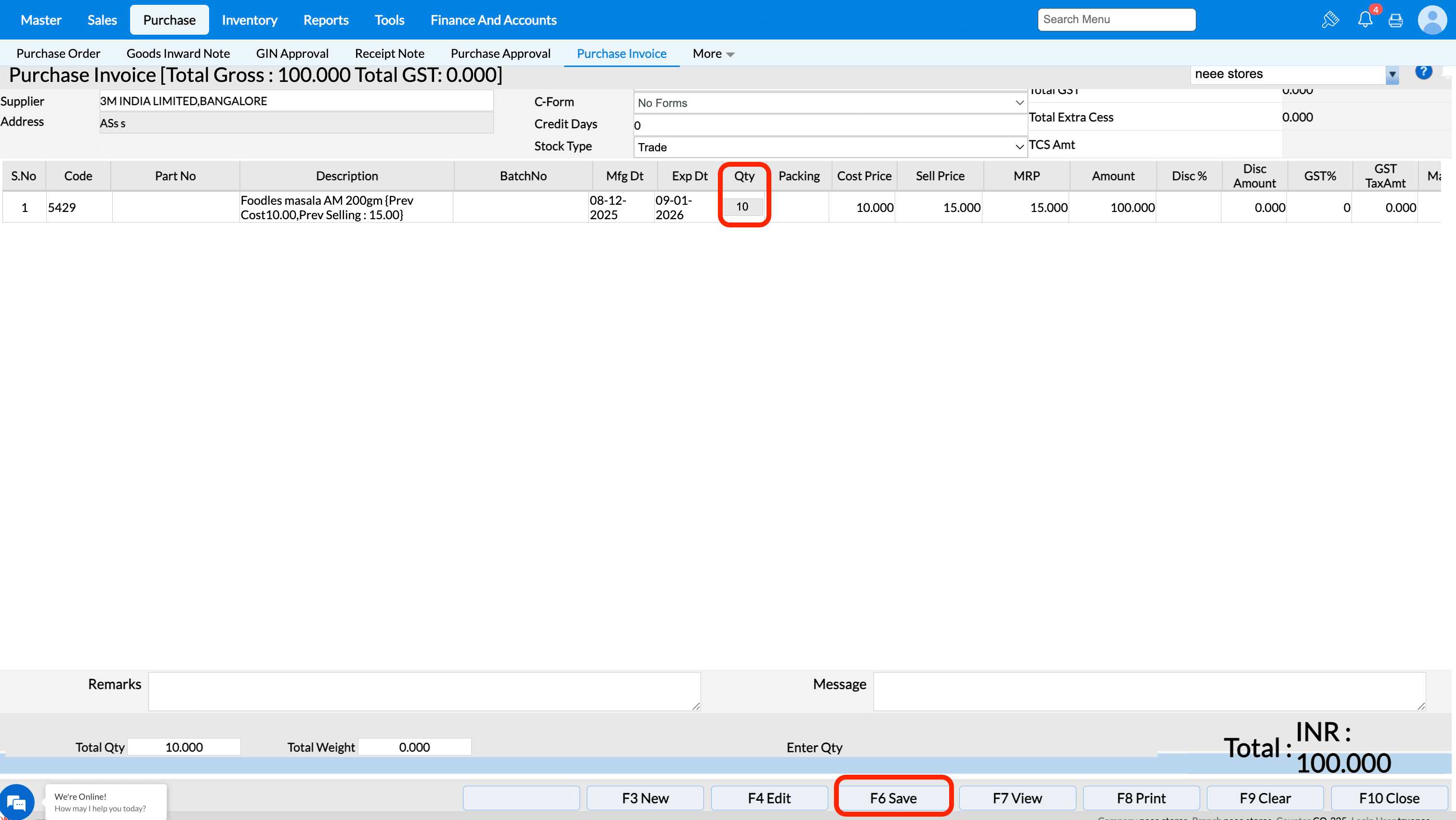Image resolution: width=1456 pixels, height=820 pixels.
Task: Click the Qty cell showing 10
Action: 742,207
